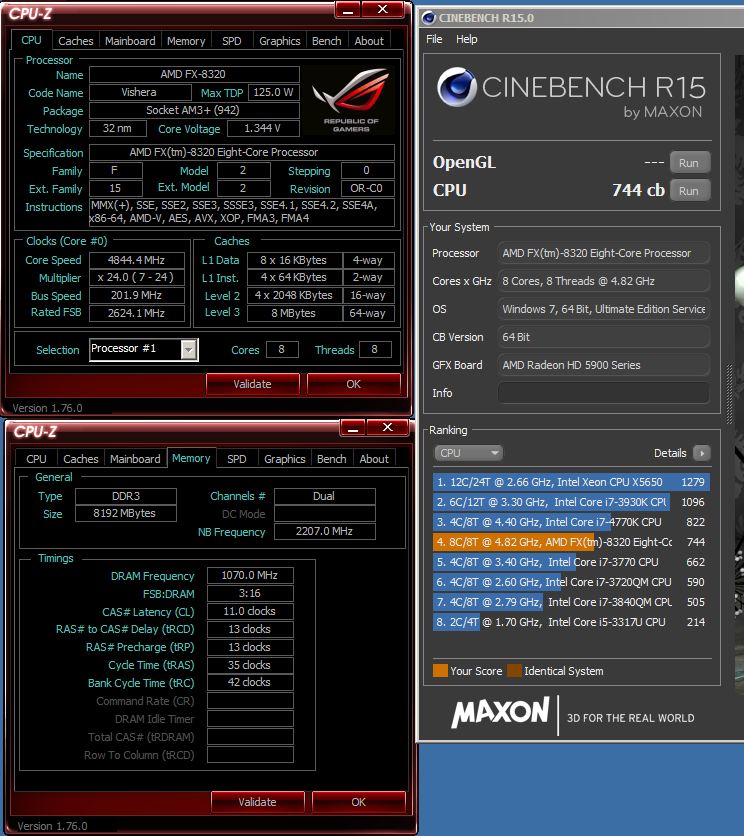This screenshot has height=836, width=744.
Task: Select ranking row Intel Xeon CPU X5650
Action: 571,482
